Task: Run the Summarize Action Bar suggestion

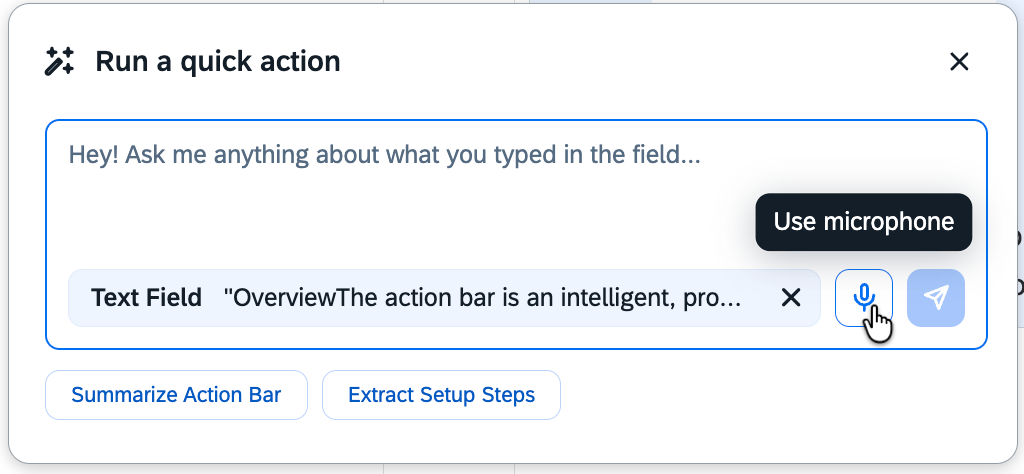Action: tap(176, 395)
